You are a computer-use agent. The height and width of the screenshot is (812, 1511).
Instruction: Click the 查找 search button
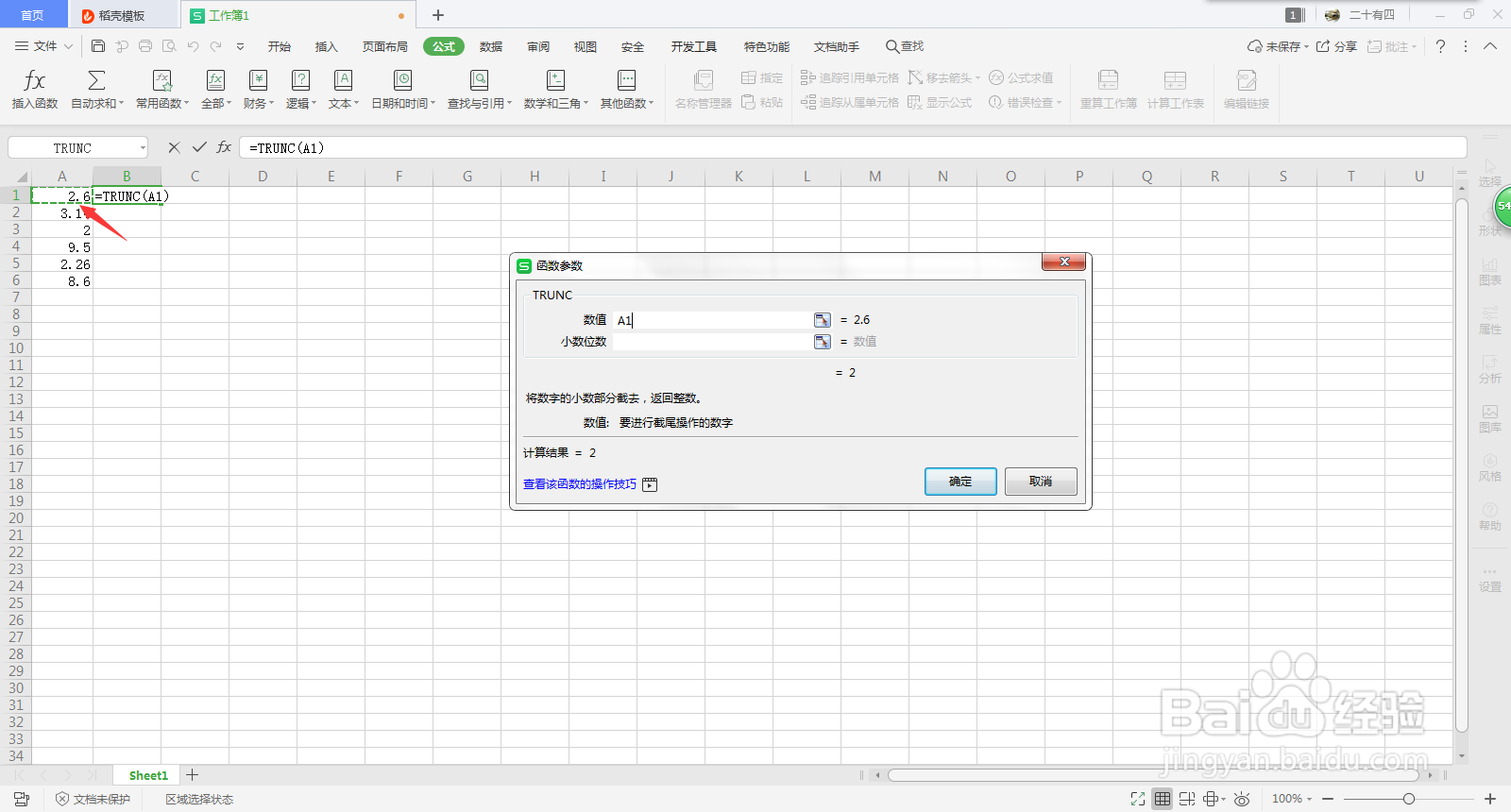click(x=905, y=46)
